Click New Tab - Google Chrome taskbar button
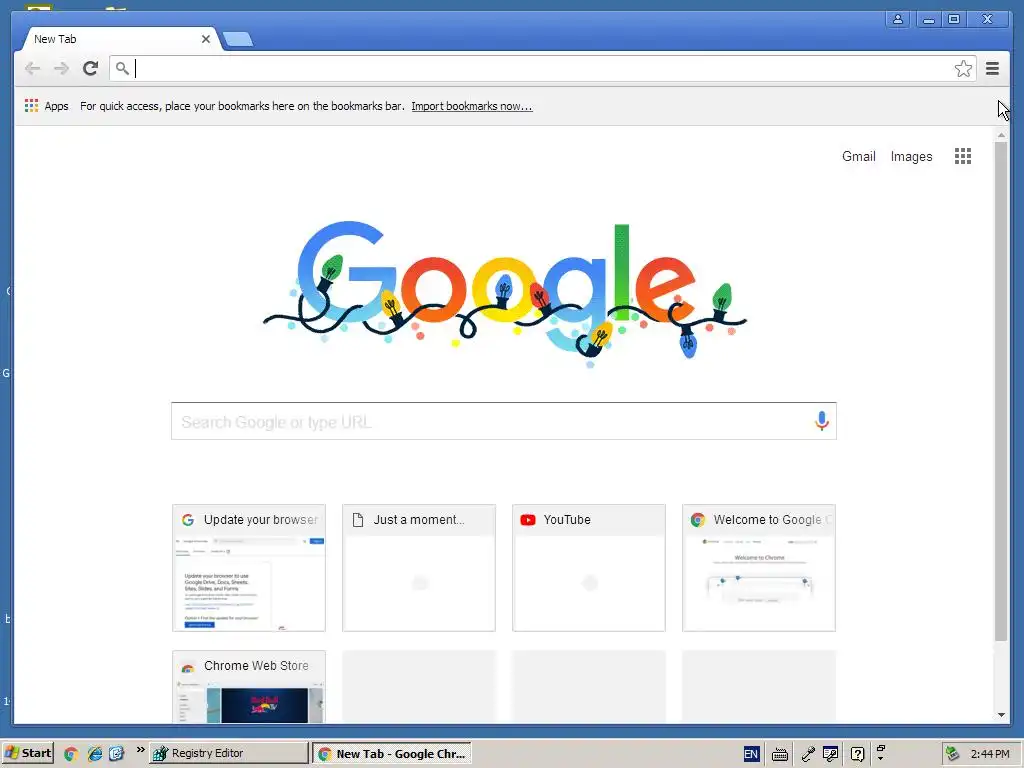The height and width of the screenshot is (768, 1024). (x=391, y=754)
